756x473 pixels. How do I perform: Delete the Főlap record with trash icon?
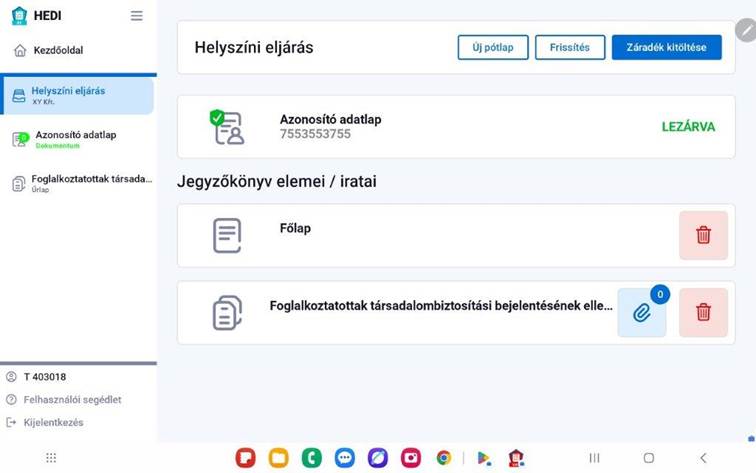tap(703, 235)
